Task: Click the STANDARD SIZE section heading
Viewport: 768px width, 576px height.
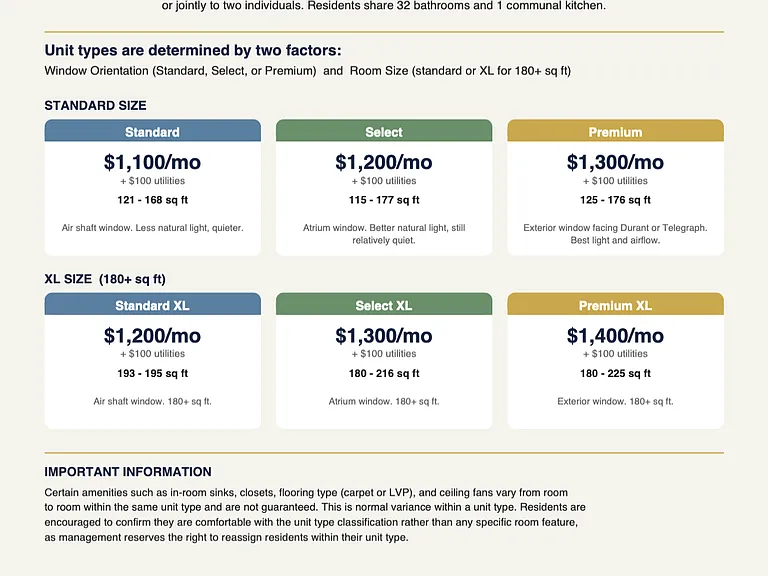Action: coord(96,105)
